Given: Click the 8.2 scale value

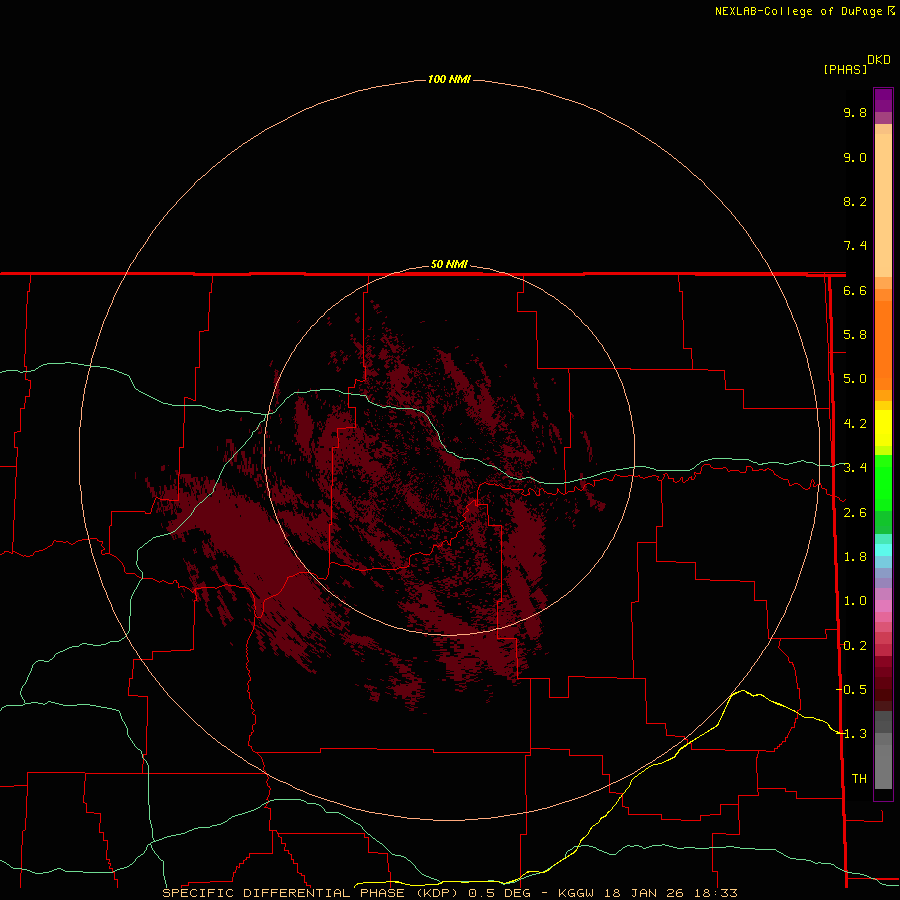Looking at the screenshot, I should coord(855,201).
